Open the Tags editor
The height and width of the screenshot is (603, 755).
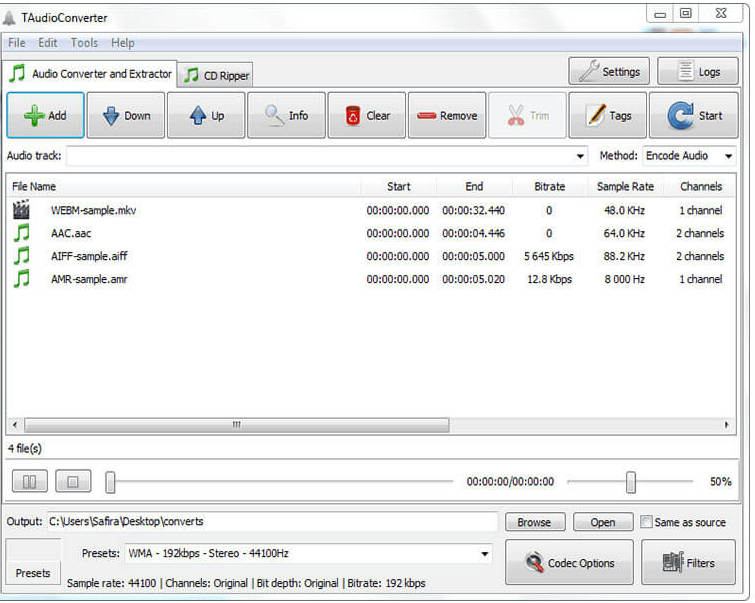click(x=608, y=116)
